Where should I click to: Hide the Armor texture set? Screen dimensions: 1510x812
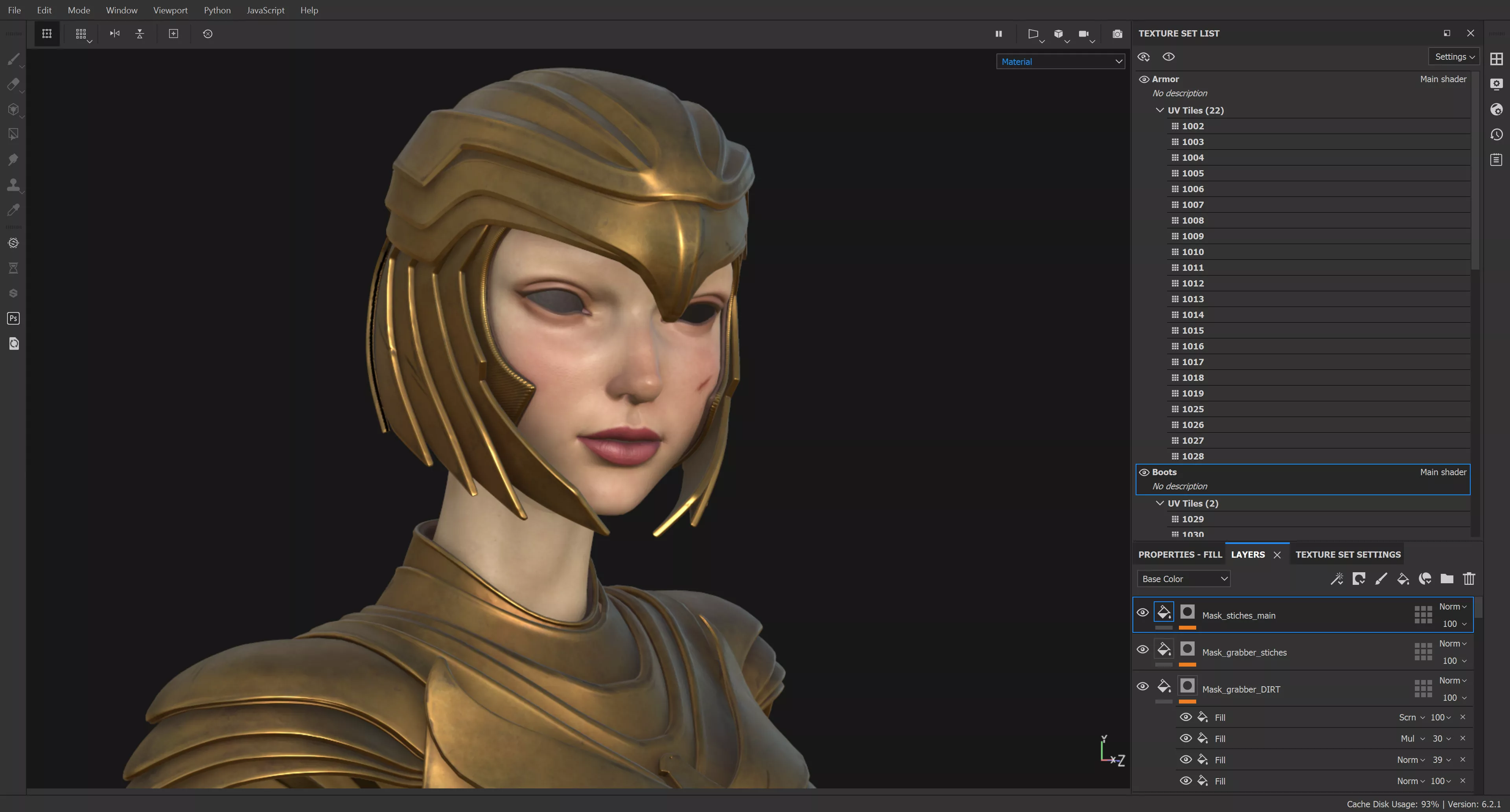(1144, 79)
